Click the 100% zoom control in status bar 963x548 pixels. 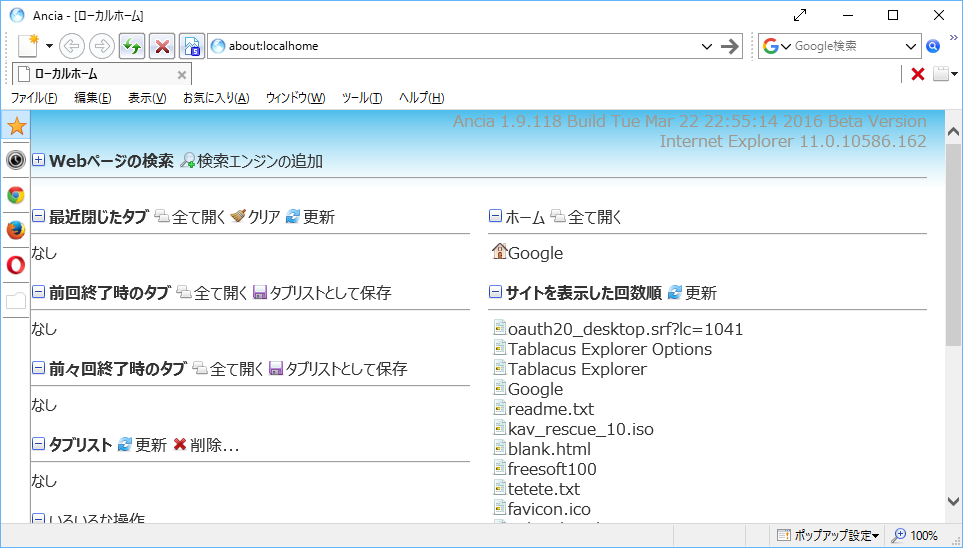pyautogui.click(x=915, y=535)
